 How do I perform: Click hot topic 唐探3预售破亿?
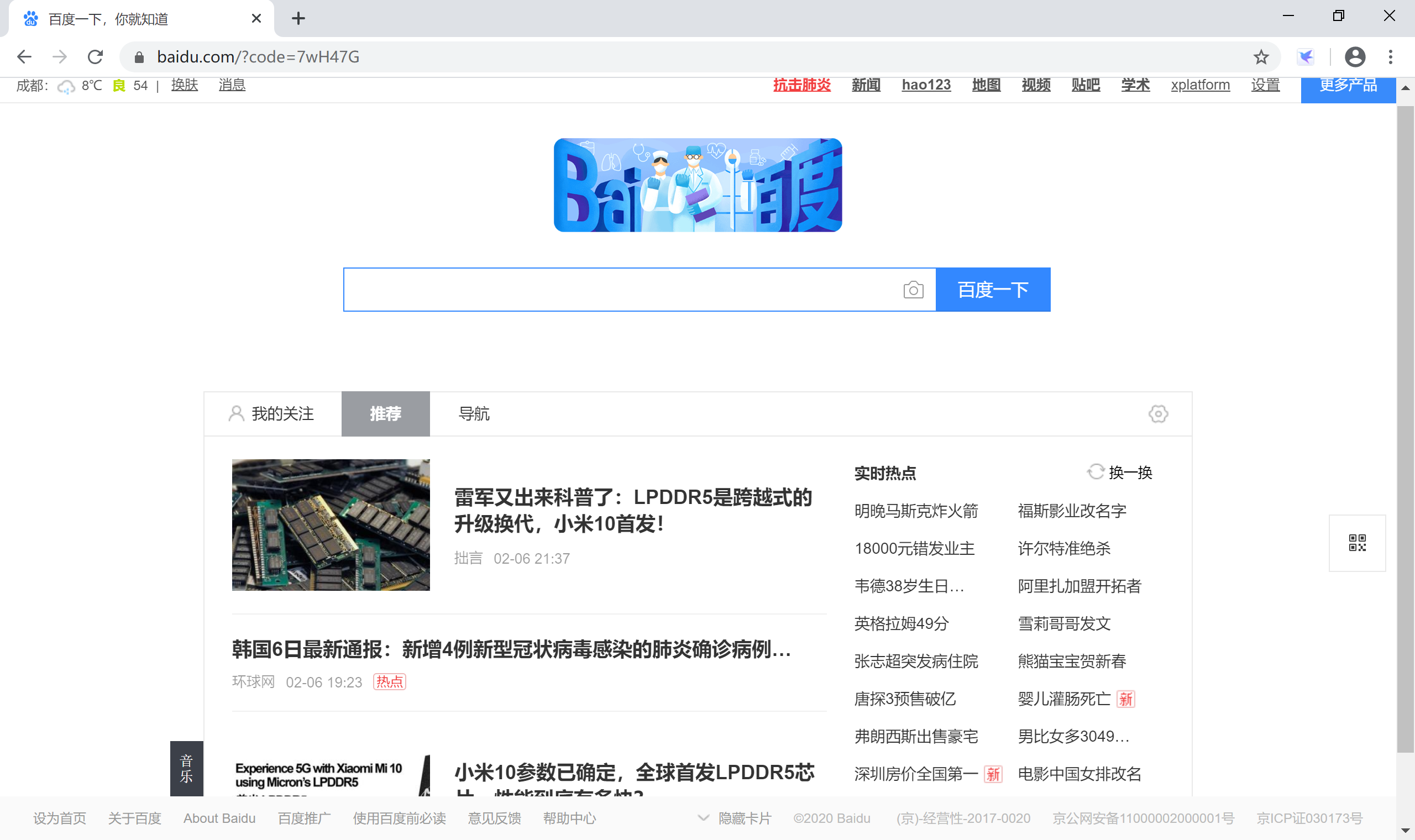coord(904,699)
